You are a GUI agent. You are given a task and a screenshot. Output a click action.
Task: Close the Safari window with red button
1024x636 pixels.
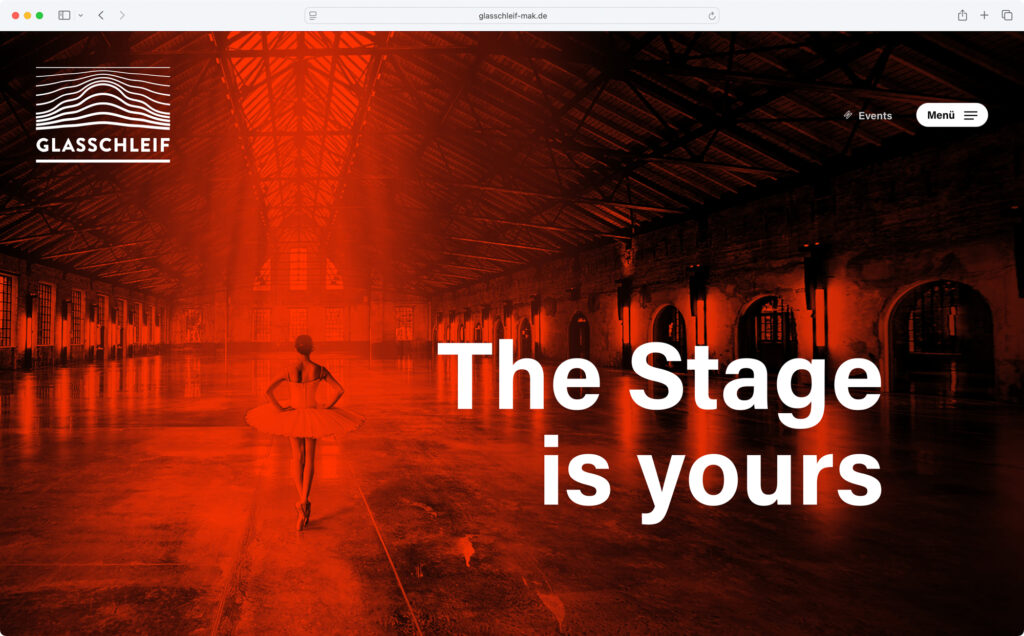(15, 16)
